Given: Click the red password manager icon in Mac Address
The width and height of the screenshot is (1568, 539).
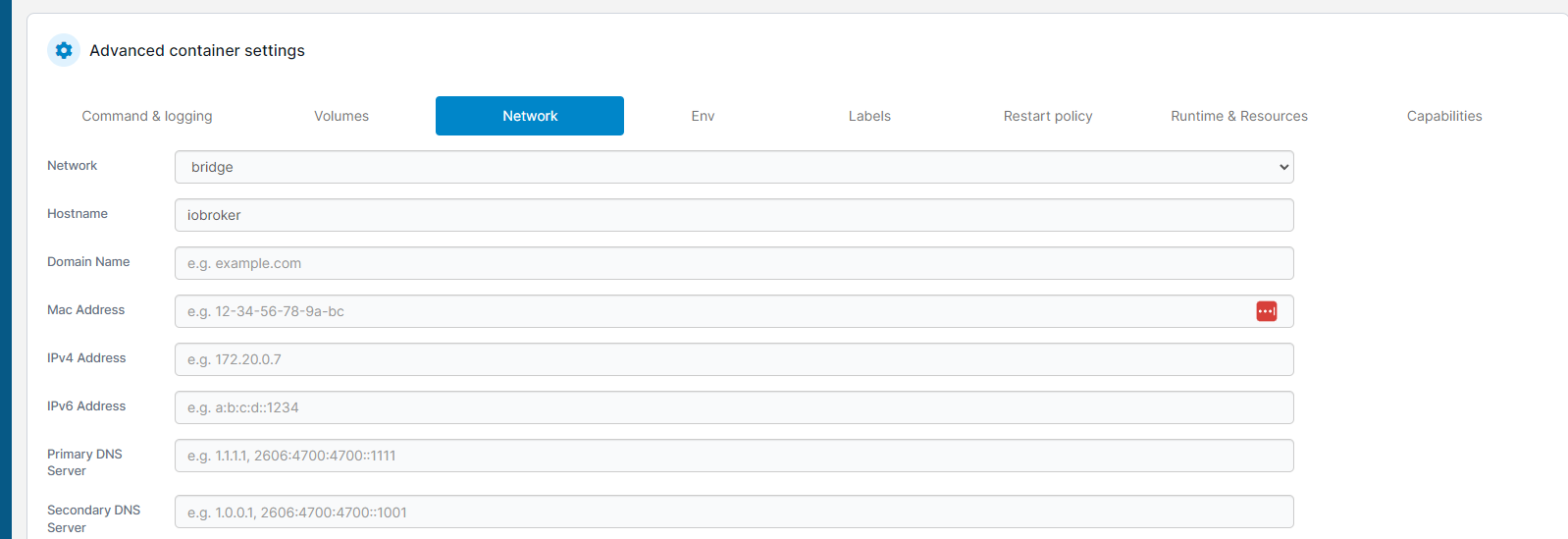Looking at the screenshot, I should [1267, 311].
